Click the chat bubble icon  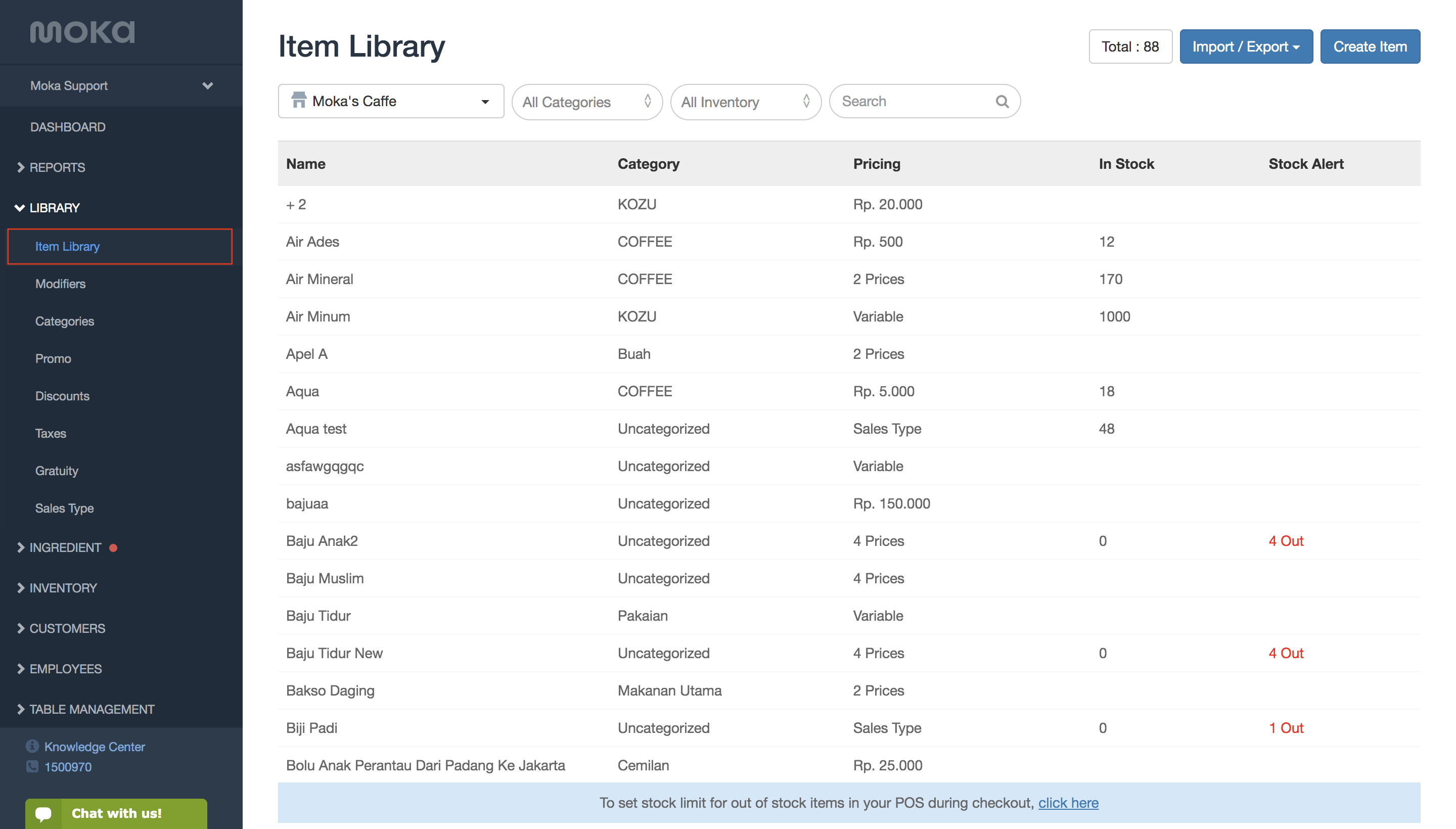point(44,814)
